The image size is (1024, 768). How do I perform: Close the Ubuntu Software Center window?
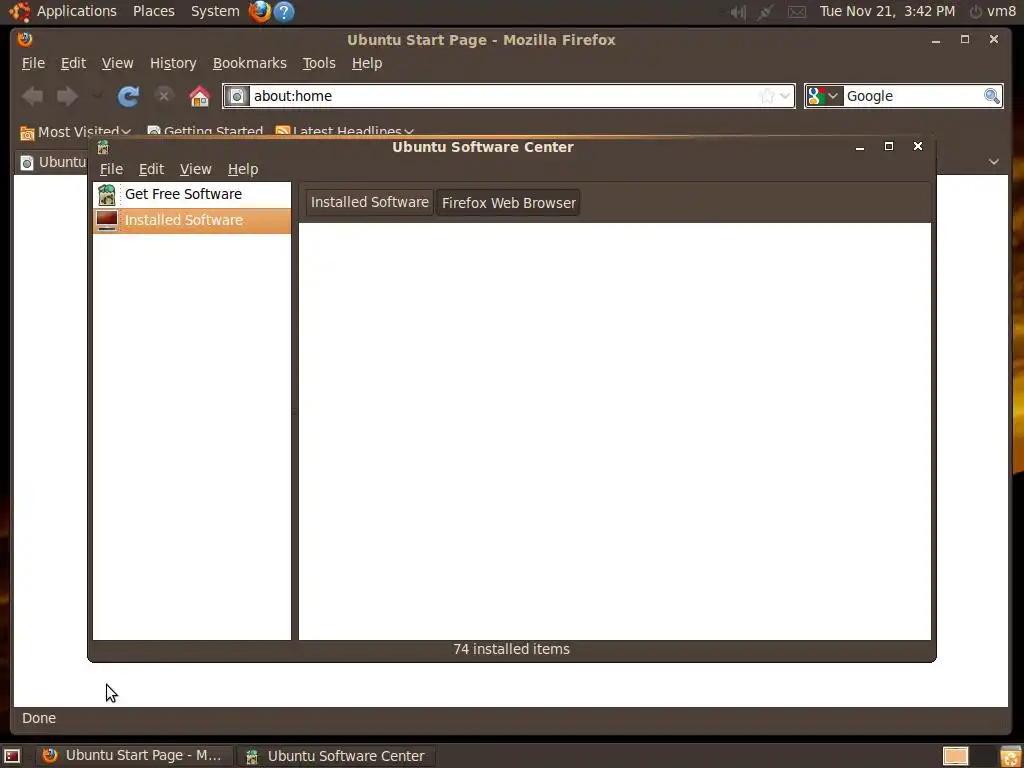coord(918,146)
